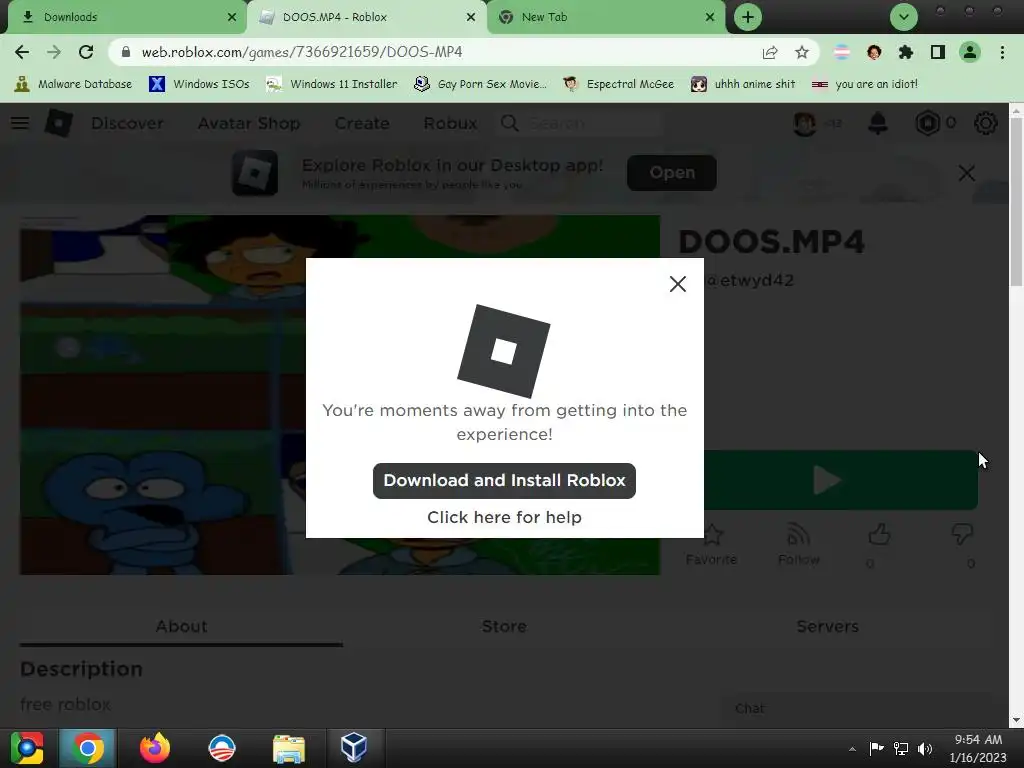Open the Malware Database bookmark
Screen dimensions: 1024x768
point(73,84)
